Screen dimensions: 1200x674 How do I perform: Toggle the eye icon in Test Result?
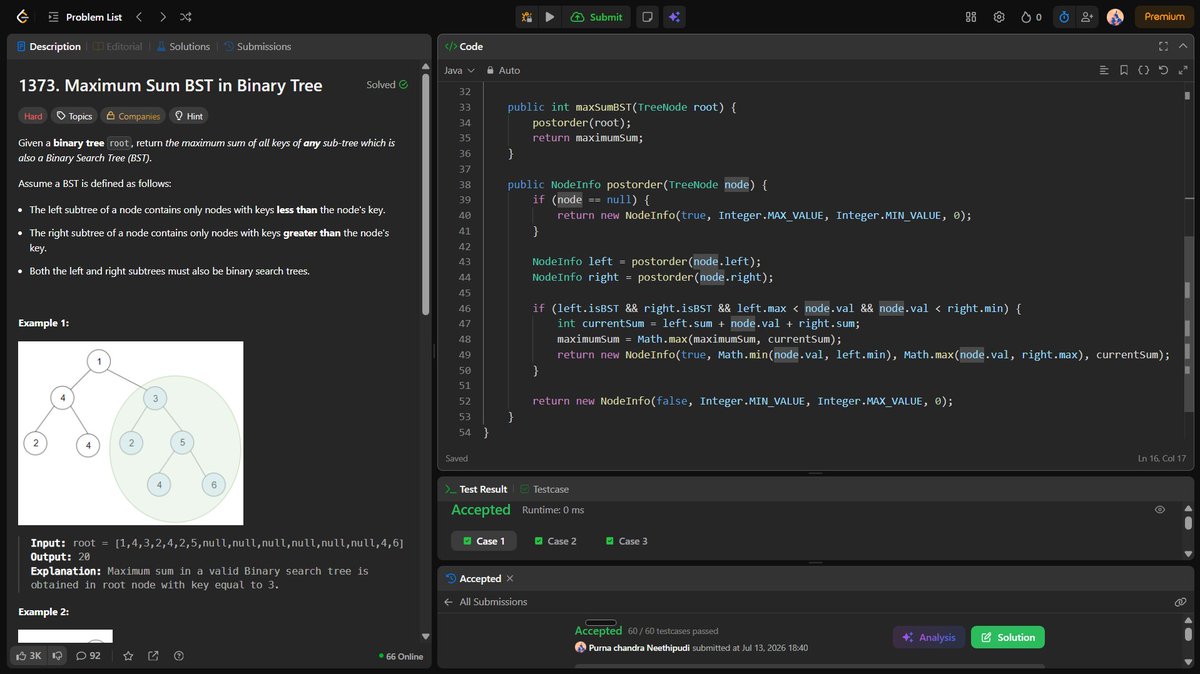pos(1160,509)
